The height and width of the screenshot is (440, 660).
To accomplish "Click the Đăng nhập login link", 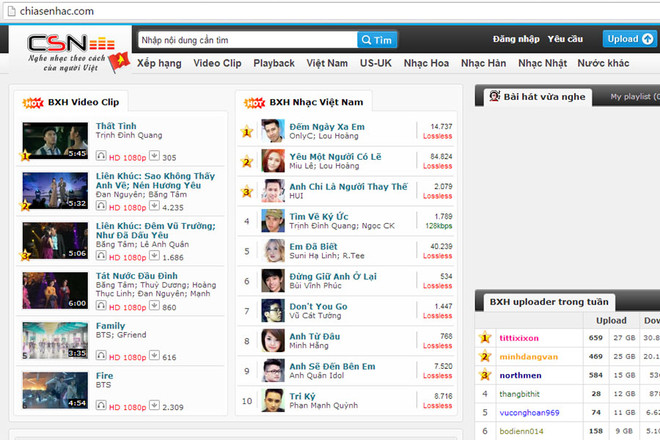I will click(516, 39).
